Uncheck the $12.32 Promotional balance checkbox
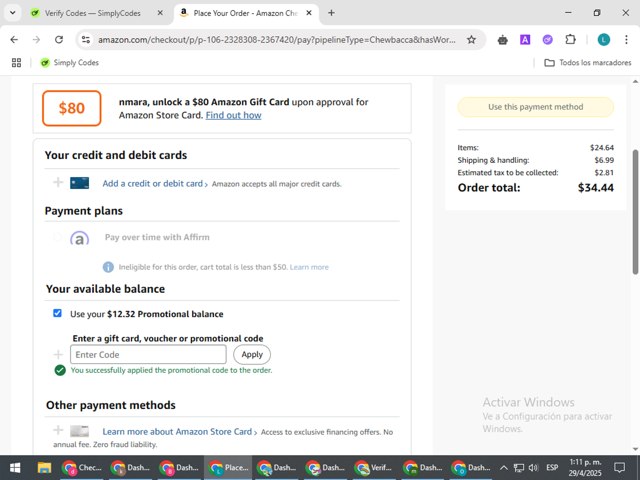The height and width of the screenshot is (480, 640). (58, 313)
